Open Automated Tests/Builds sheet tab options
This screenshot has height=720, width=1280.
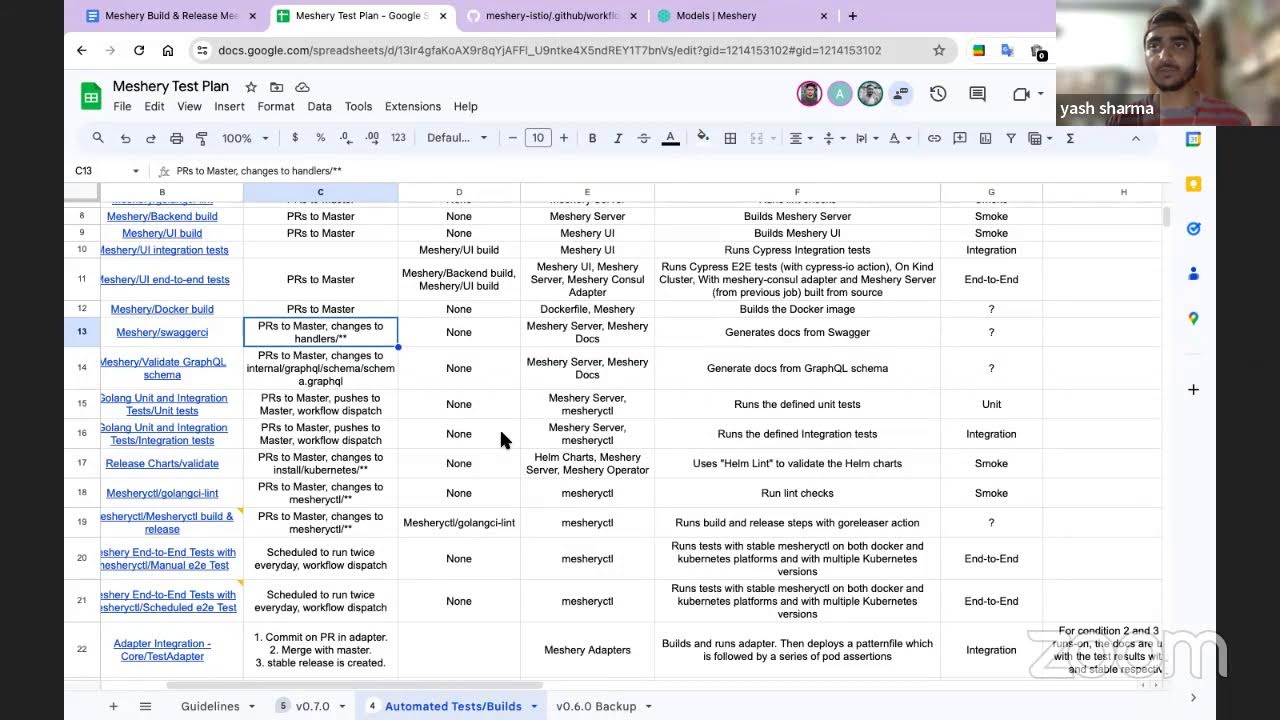534,706
